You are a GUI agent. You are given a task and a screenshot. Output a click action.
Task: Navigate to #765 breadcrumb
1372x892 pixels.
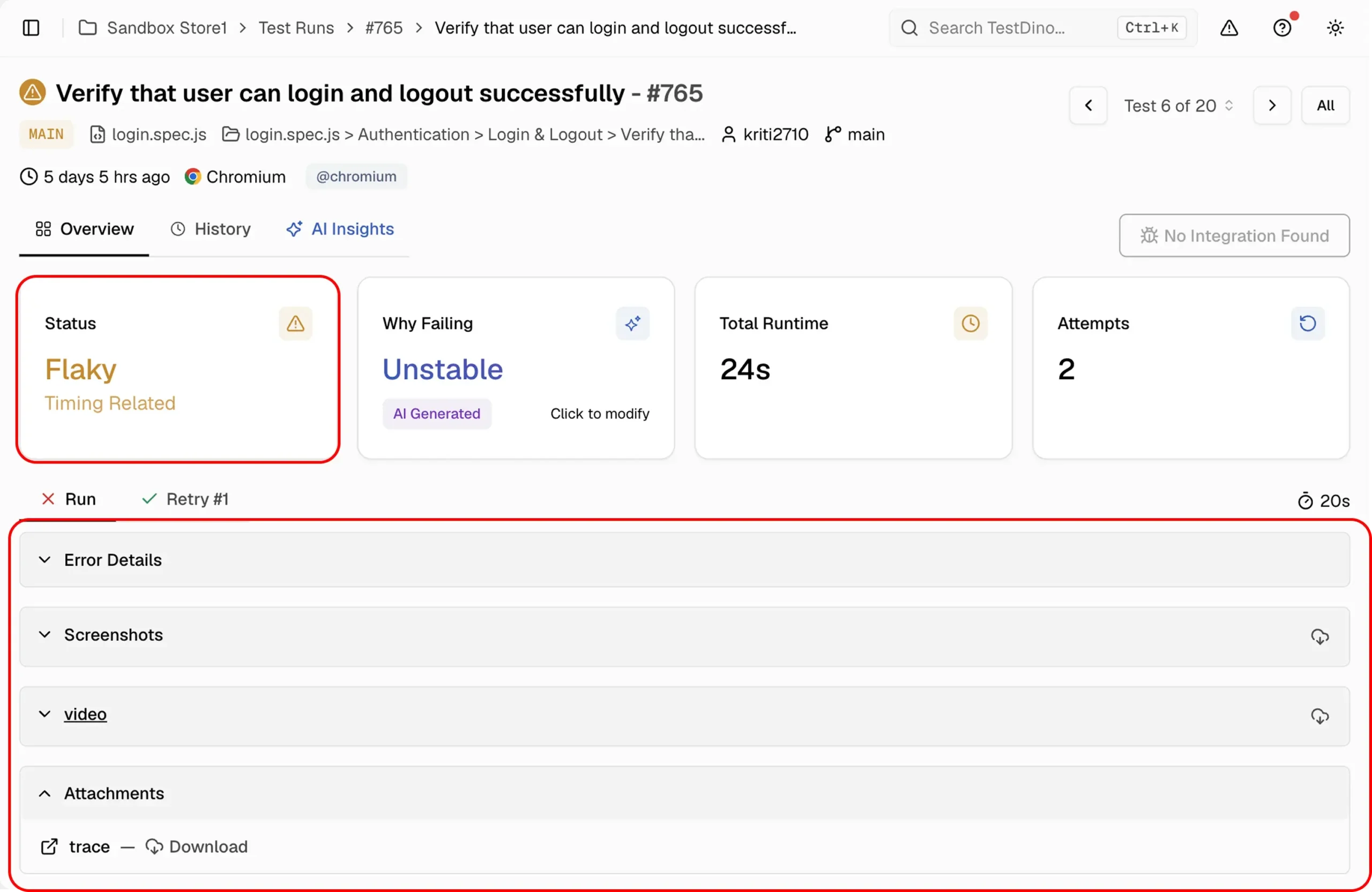coord(384,28)
